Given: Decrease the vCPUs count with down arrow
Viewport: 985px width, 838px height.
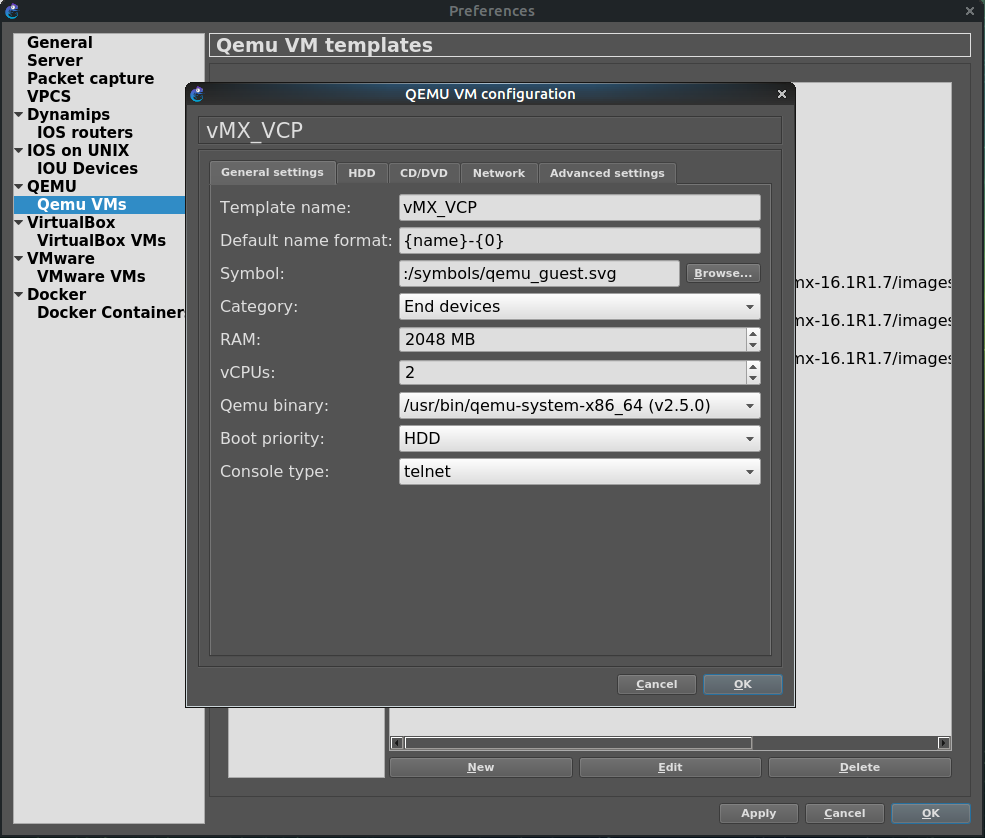Looking at the screenshot, I should (753, 379).
